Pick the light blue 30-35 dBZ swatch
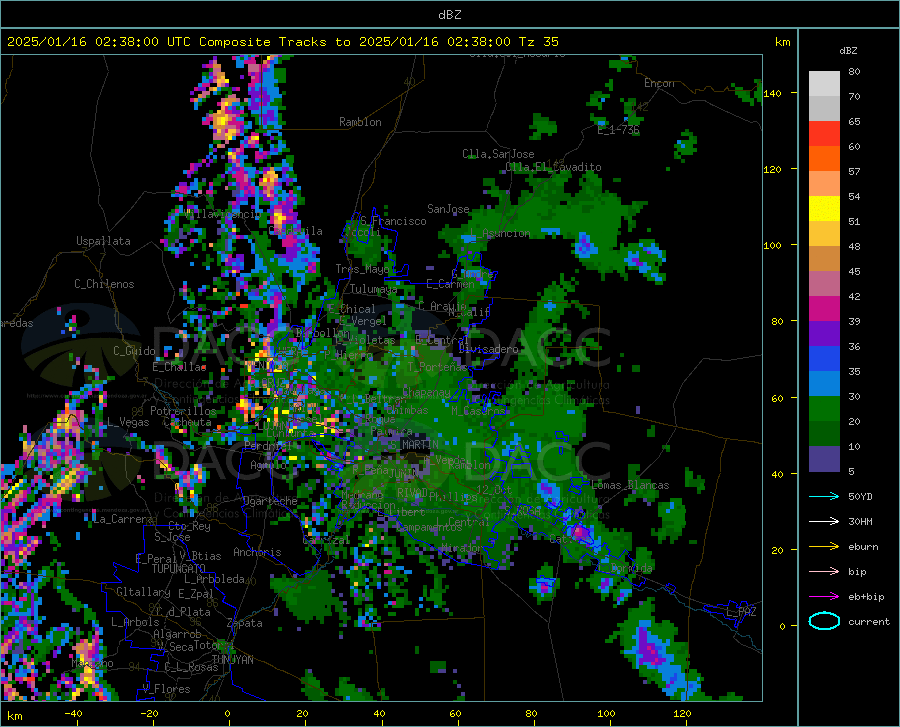This screenshot has height=727, width=900. [x=824, y=384]
